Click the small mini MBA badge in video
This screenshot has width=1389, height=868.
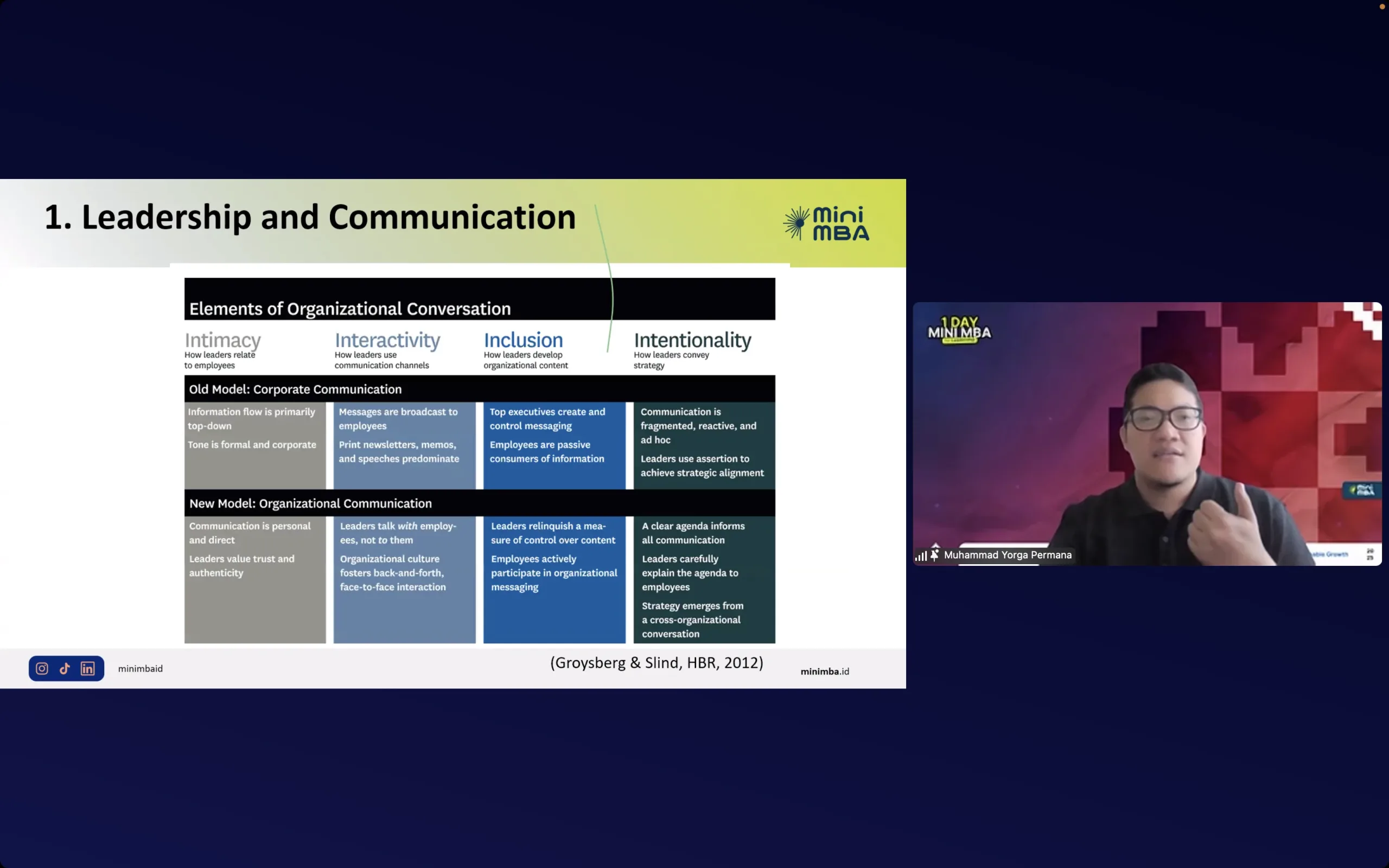coord(1362,490)
